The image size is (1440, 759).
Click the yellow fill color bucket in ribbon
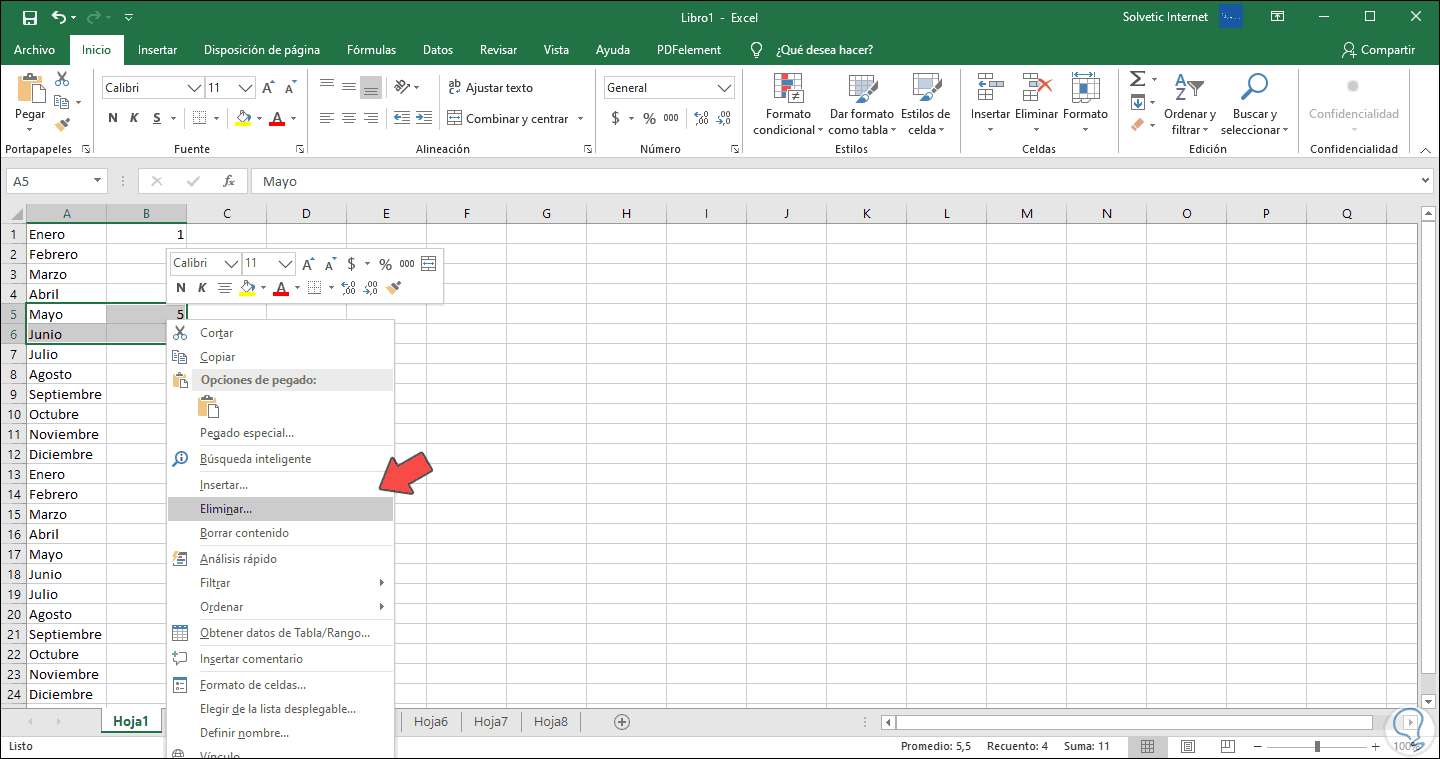(x=243, y=118)
